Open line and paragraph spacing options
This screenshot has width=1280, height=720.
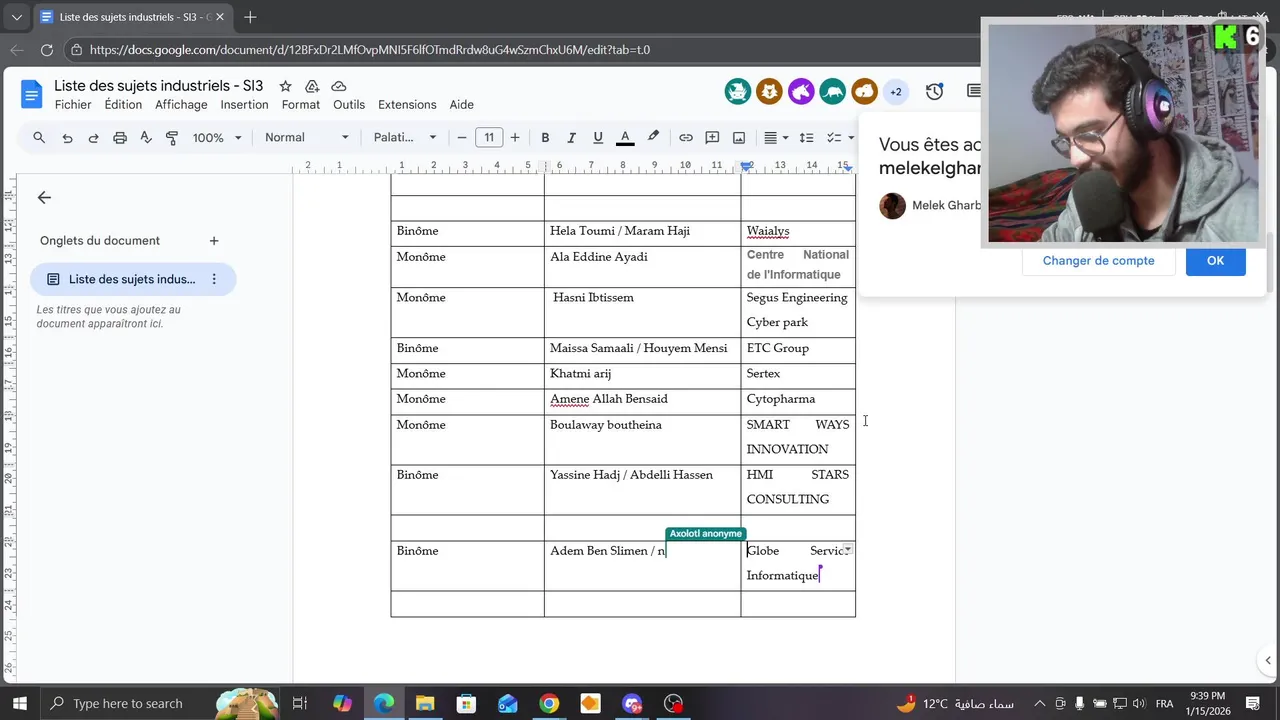coord(806,137)
